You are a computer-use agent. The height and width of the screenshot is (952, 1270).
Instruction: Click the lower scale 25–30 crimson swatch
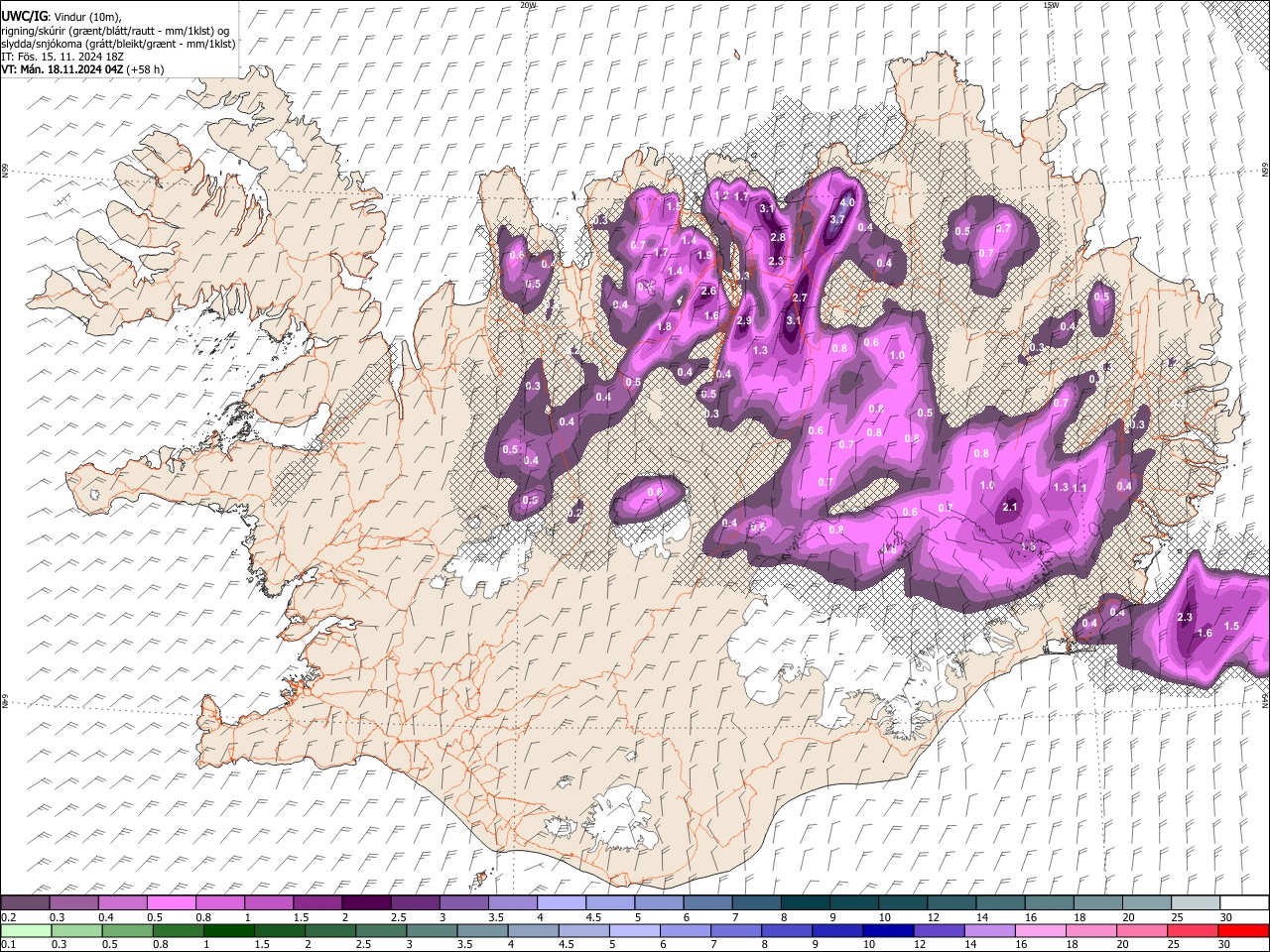click(1193, 930)
